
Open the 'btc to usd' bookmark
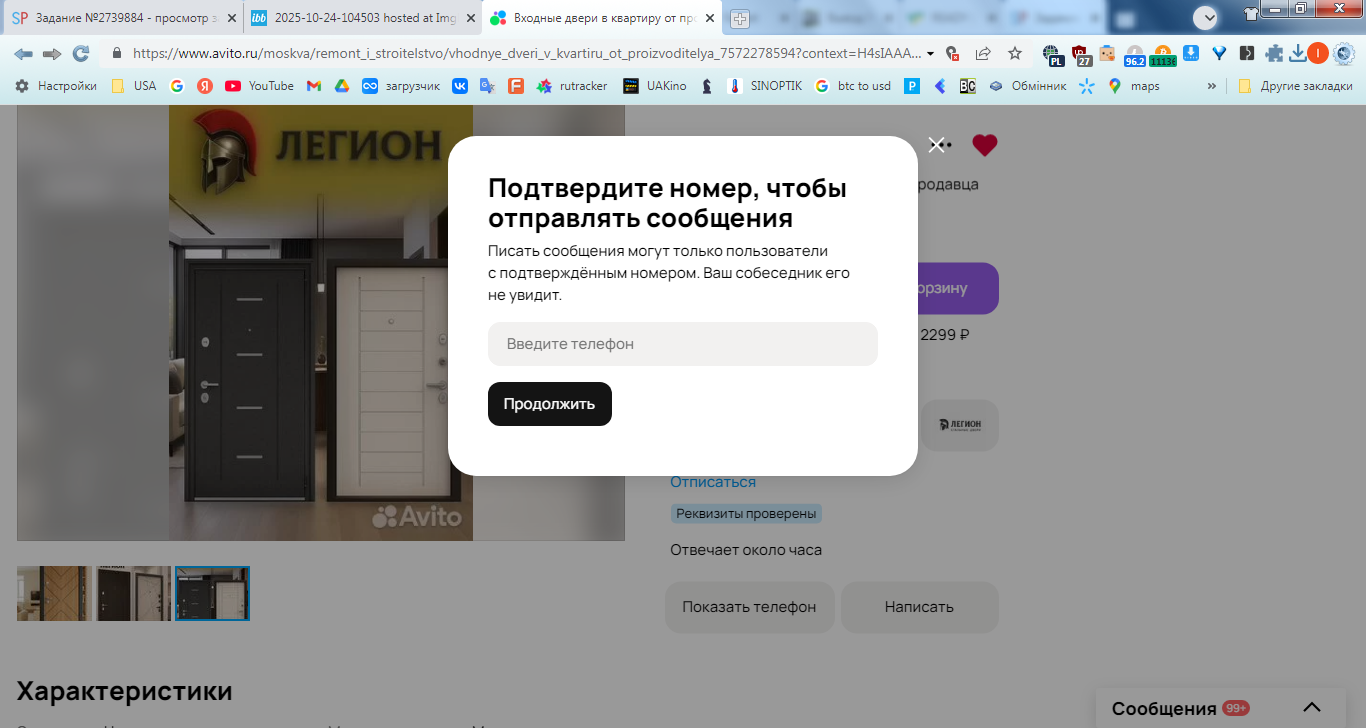tap(853, 86)
